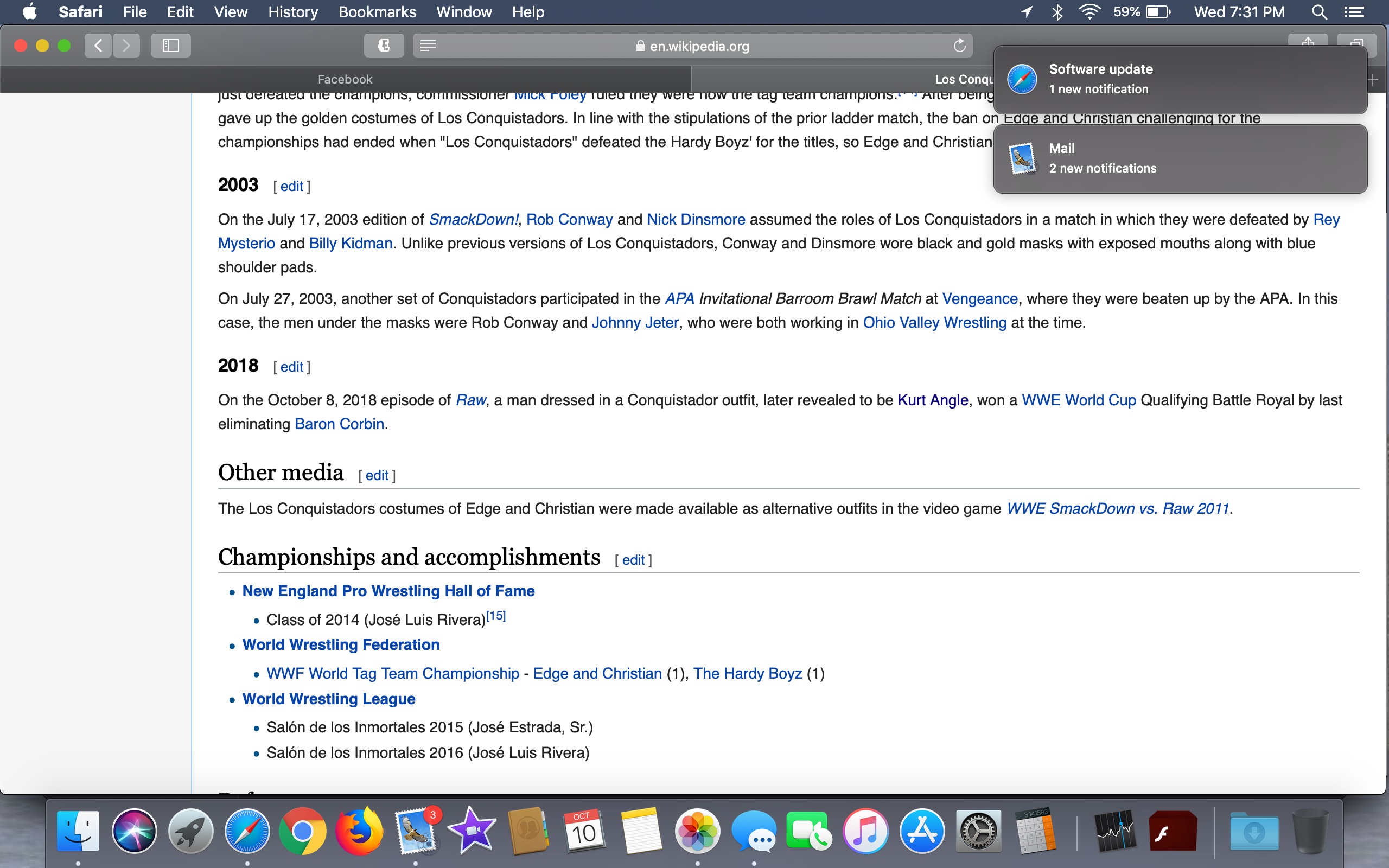Reload the Wikipedia page
The width and height of the screenshot is (1389, 868).
point(959,46)
